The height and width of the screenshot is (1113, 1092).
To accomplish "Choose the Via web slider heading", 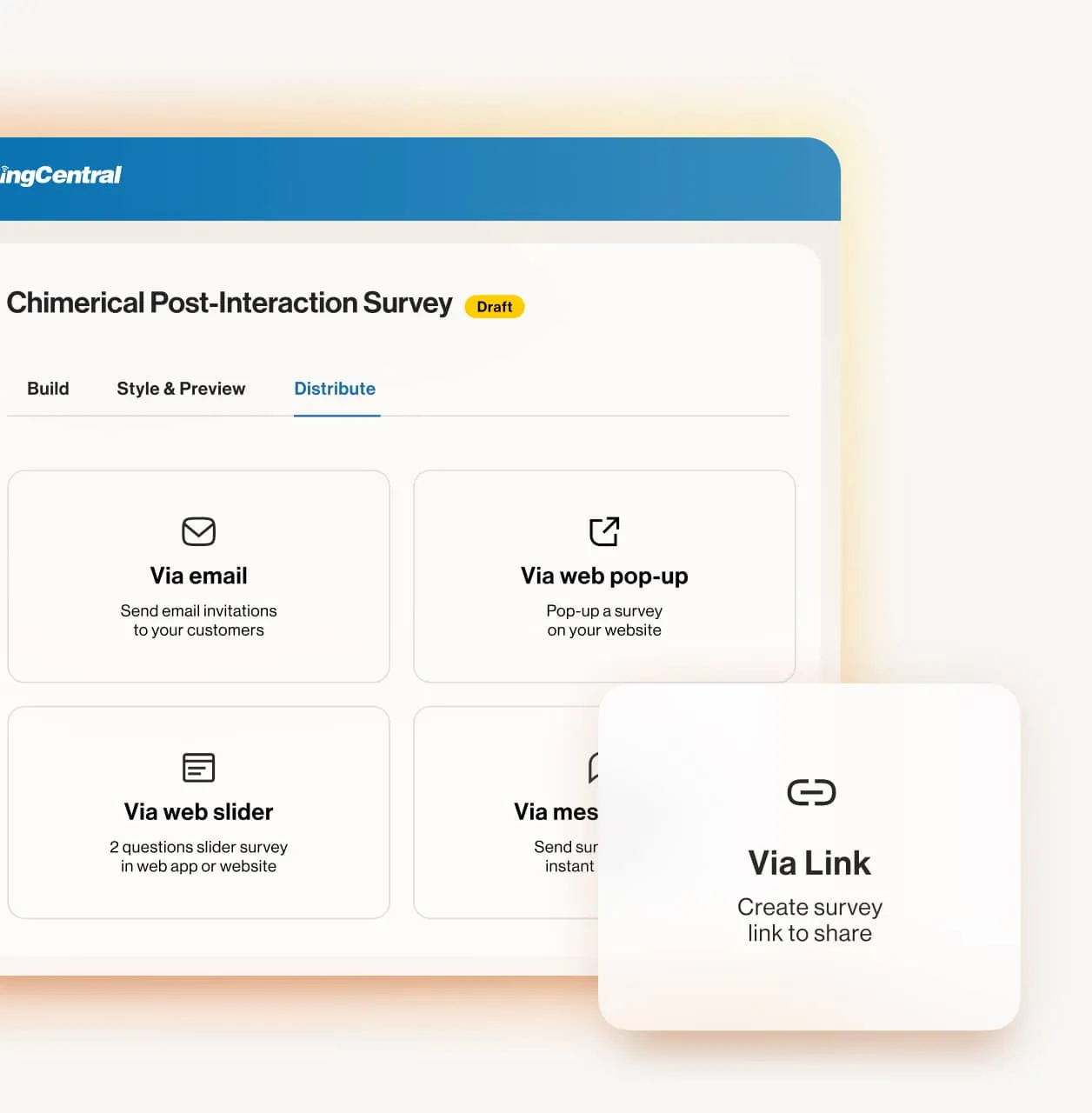I will pos(198,811).
